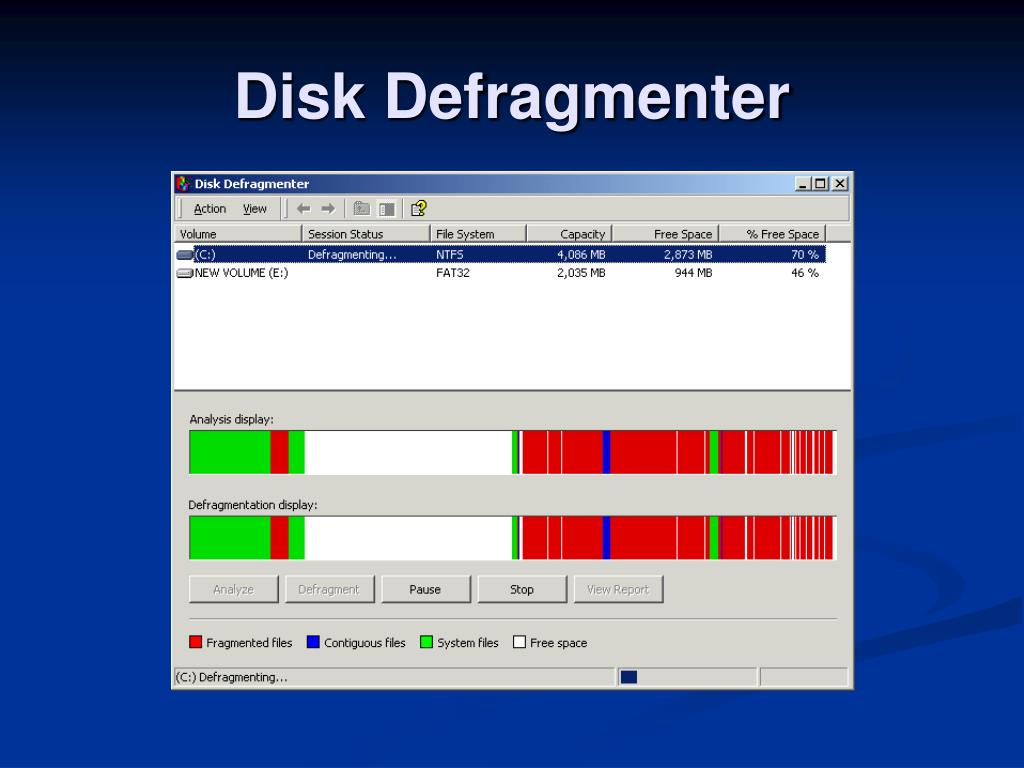Click the Defragment button
This screenshot has width=1024, height=768.
[329, 589]
